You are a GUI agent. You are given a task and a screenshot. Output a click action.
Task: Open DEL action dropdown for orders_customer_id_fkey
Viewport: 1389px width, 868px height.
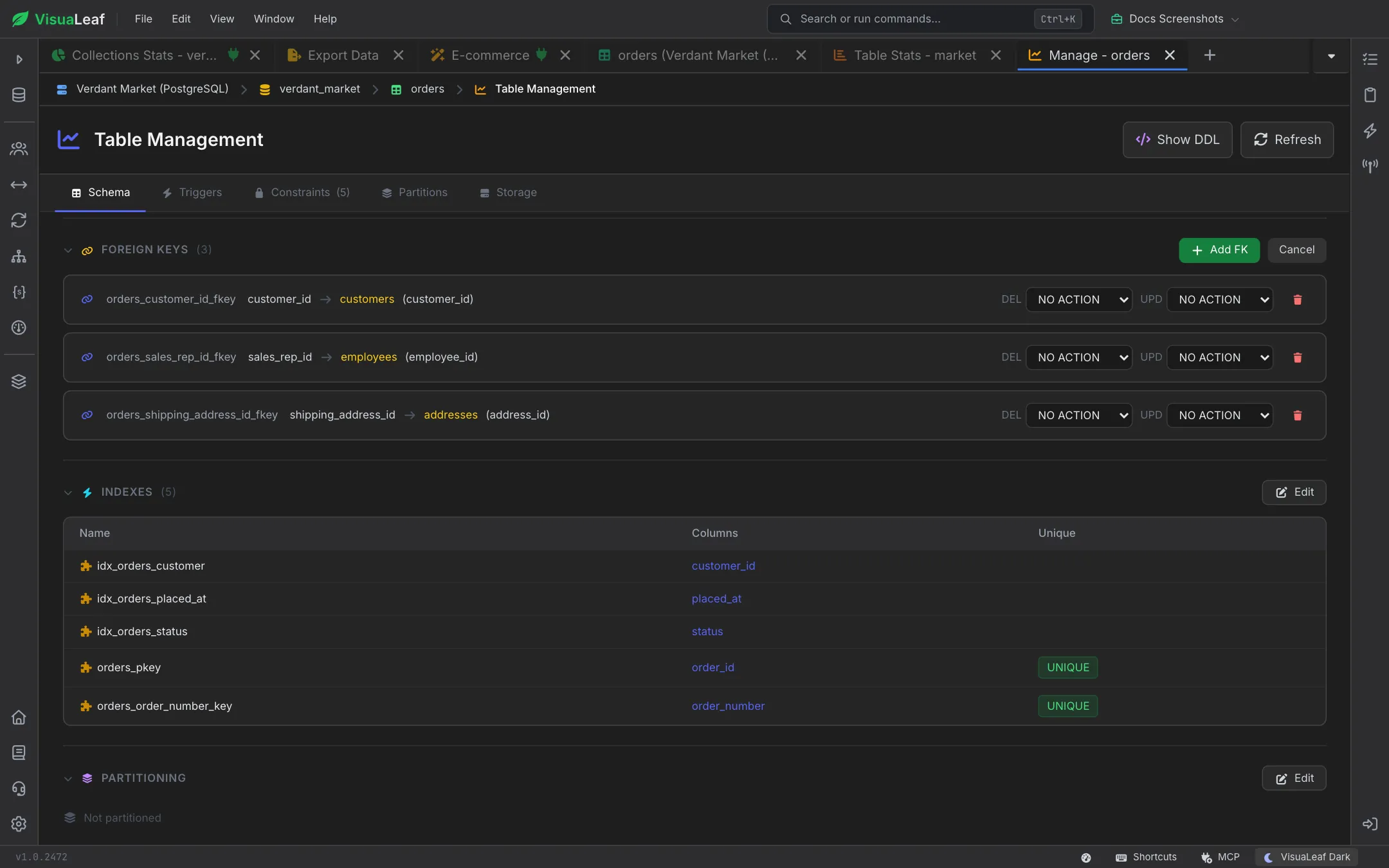coord(1079,300)
